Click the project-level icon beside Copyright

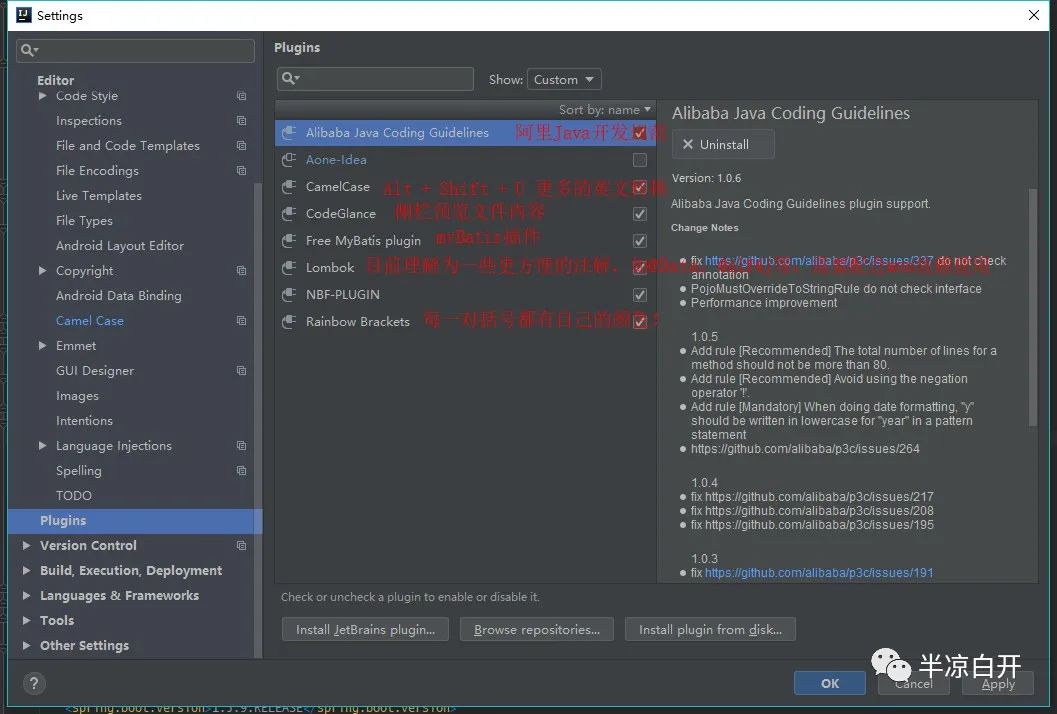tap(241, 270)
